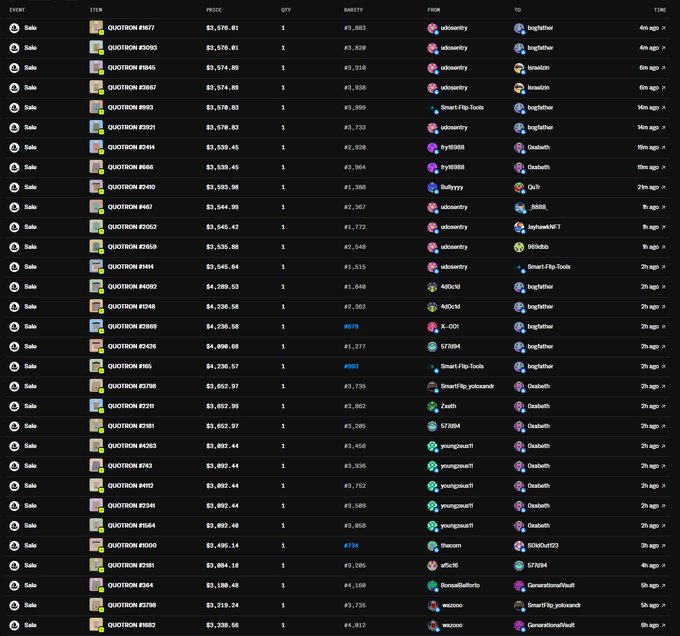Open the Smart-Flip-Tools buyer profile in QUOTRON #1414 row

[x=549, y=267]
